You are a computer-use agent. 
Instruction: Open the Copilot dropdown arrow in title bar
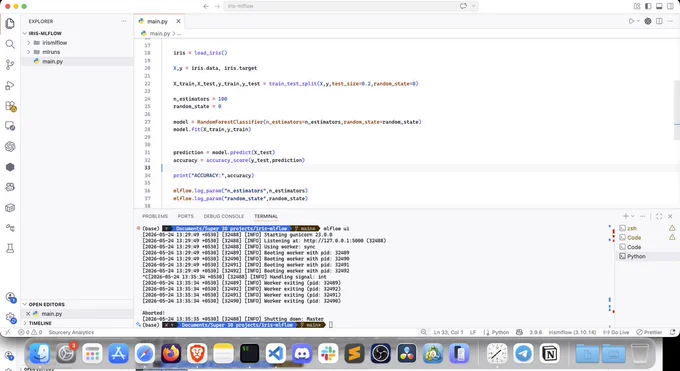[x=473, y=6]
